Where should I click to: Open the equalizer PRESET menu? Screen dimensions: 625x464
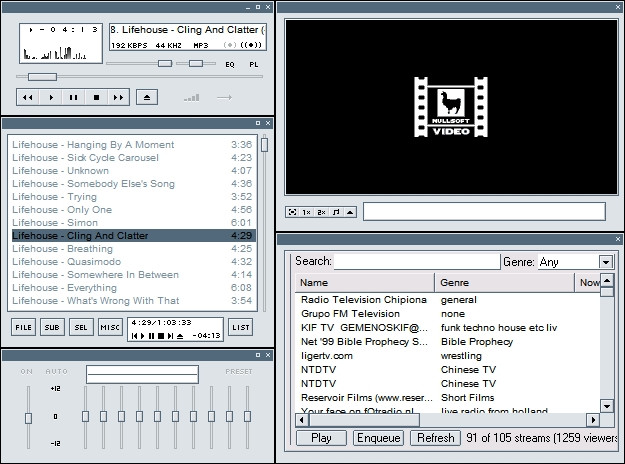coord(239,372)
